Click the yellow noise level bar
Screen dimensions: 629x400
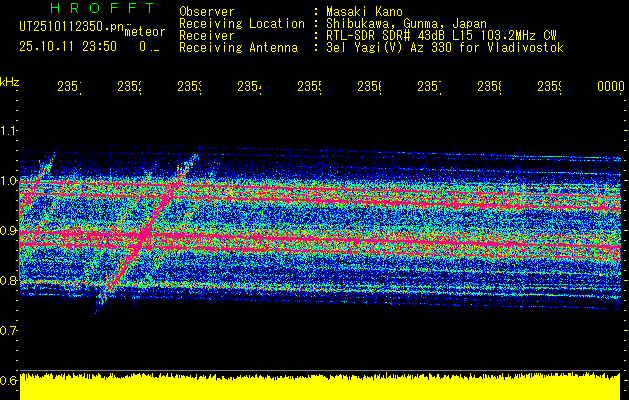point(320,387)
